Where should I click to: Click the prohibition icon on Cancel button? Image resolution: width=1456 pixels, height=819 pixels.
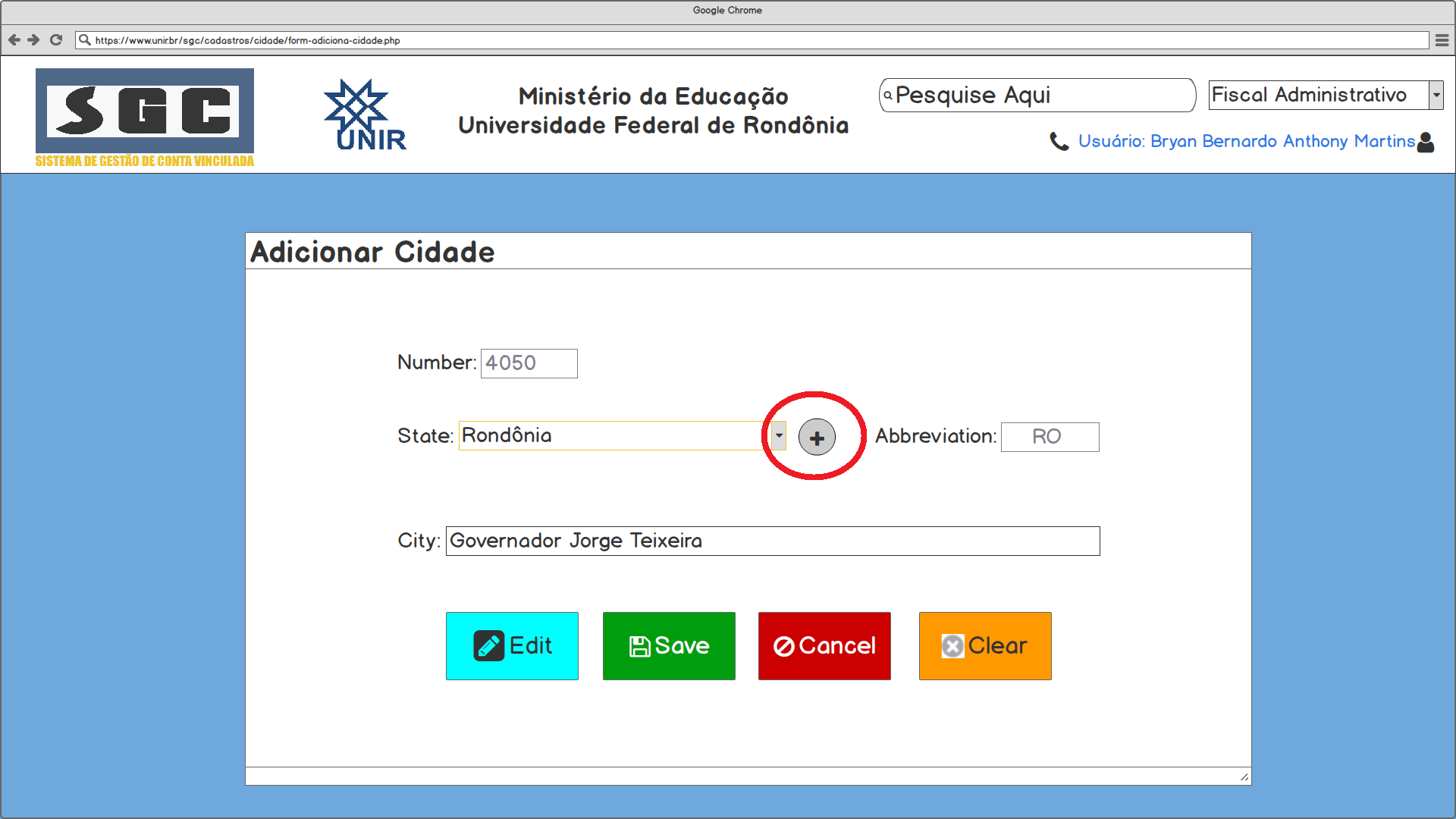click(786, 645)
